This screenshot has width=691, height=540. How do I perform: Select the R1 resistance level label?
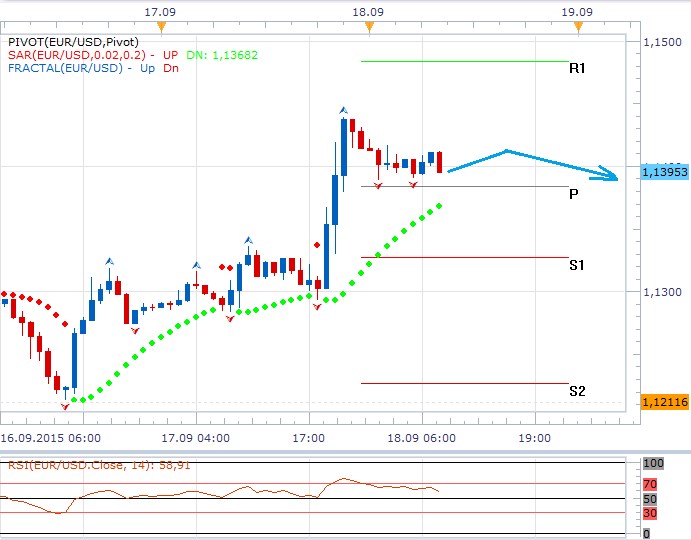pos(577,69)
